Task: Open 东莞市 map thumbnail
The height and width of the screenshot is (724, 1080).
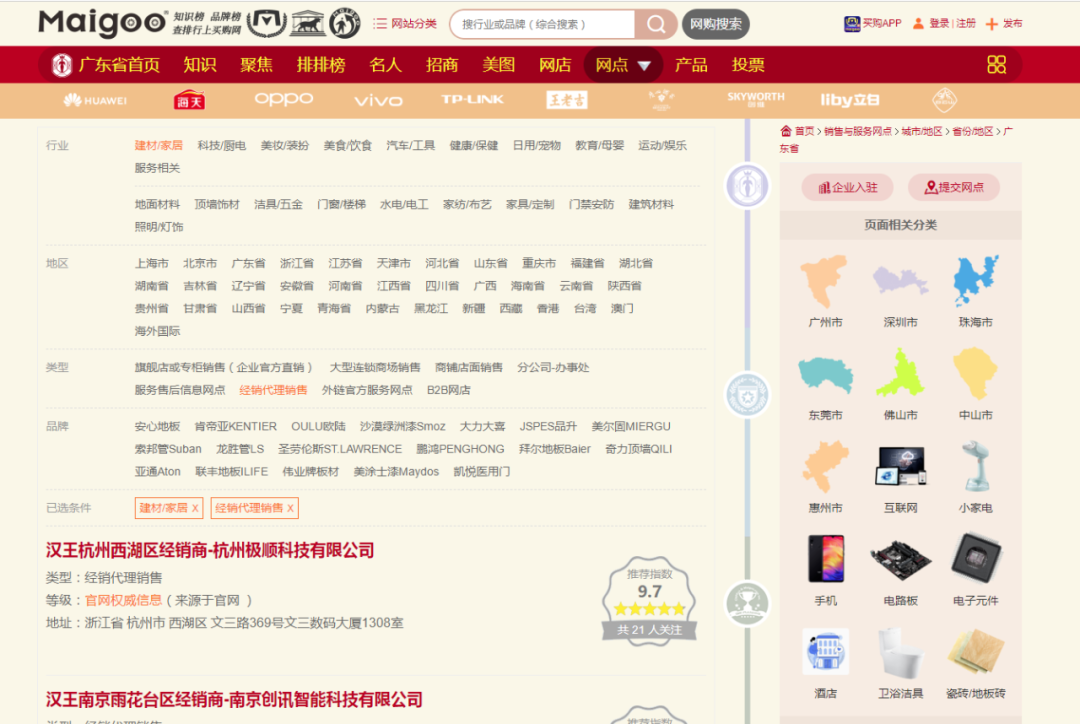Action: (x=825, y=375)
